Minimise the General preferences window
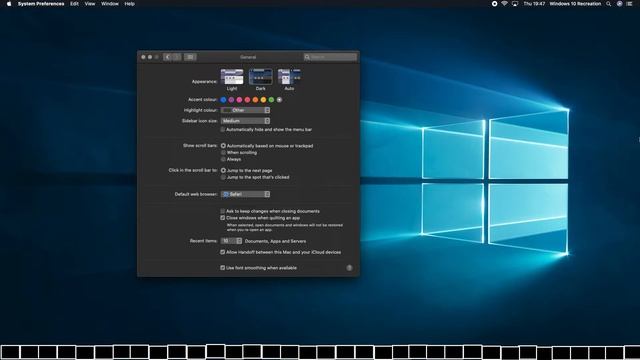The height and width of the screenshot is (360, 640). [150, 57]
